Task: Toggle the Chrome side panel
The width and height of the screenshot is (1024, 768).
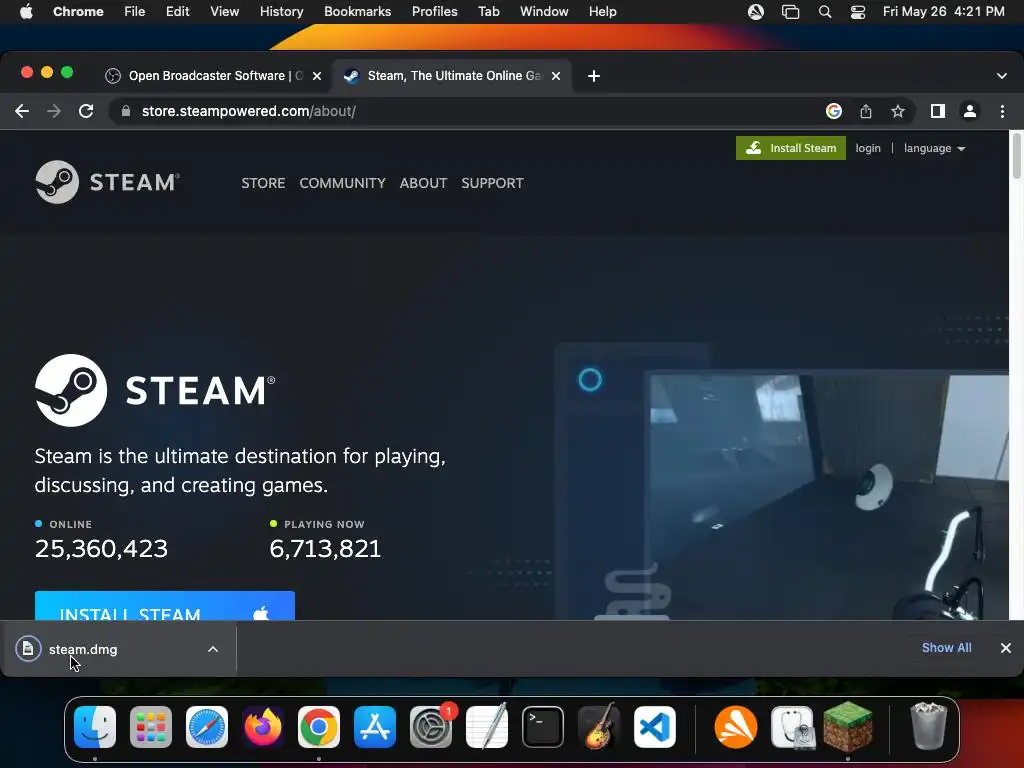Action: tap(938, 111)
